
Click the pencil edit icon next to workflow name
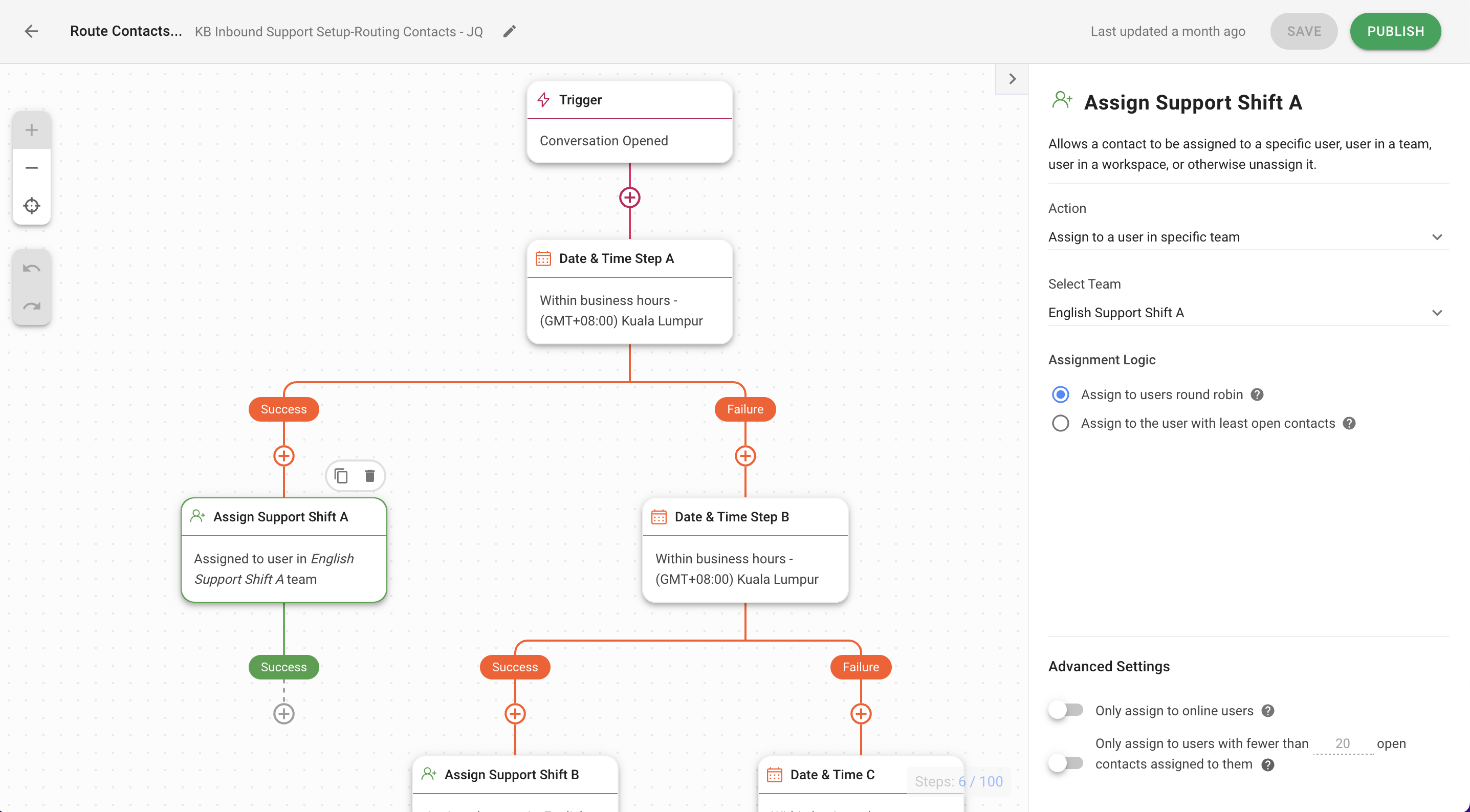click(x=509, y=32)
